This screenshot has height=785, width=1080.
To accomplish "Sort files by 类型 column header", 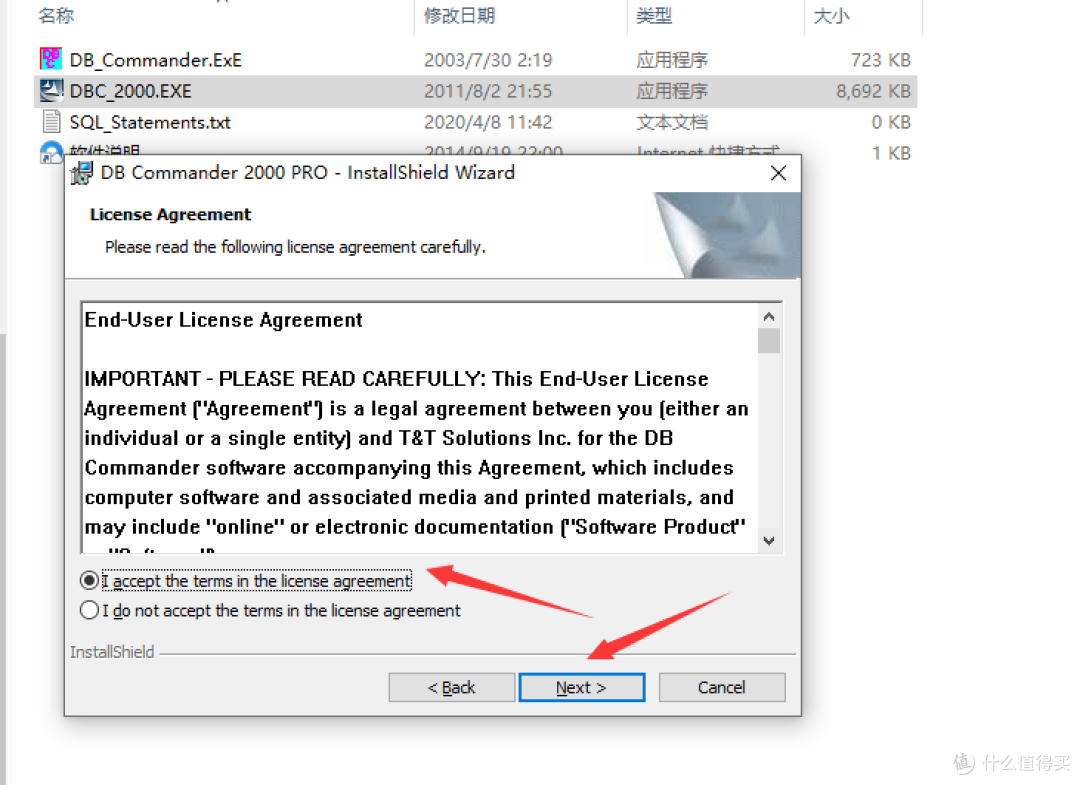I will 654,15.
